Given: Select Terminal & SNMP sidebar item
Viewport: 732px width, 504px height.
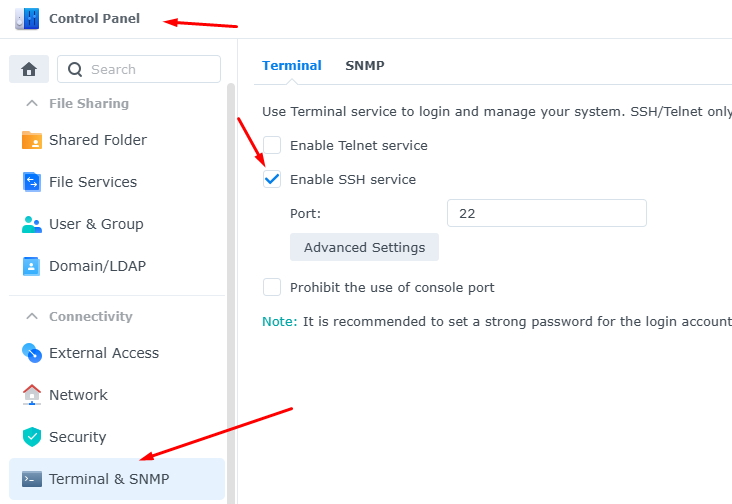Looking at the screenshot, I should click(117, 479).
